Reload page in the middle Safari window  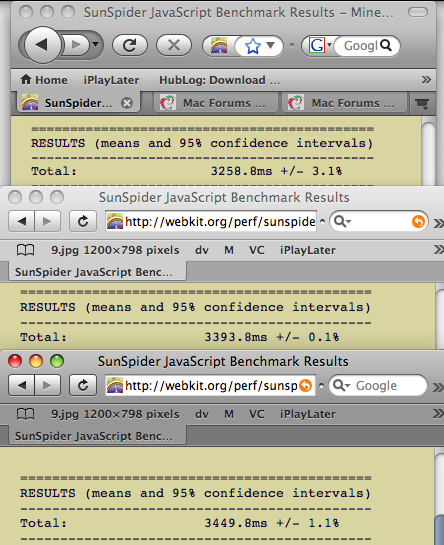coord(83,221)
